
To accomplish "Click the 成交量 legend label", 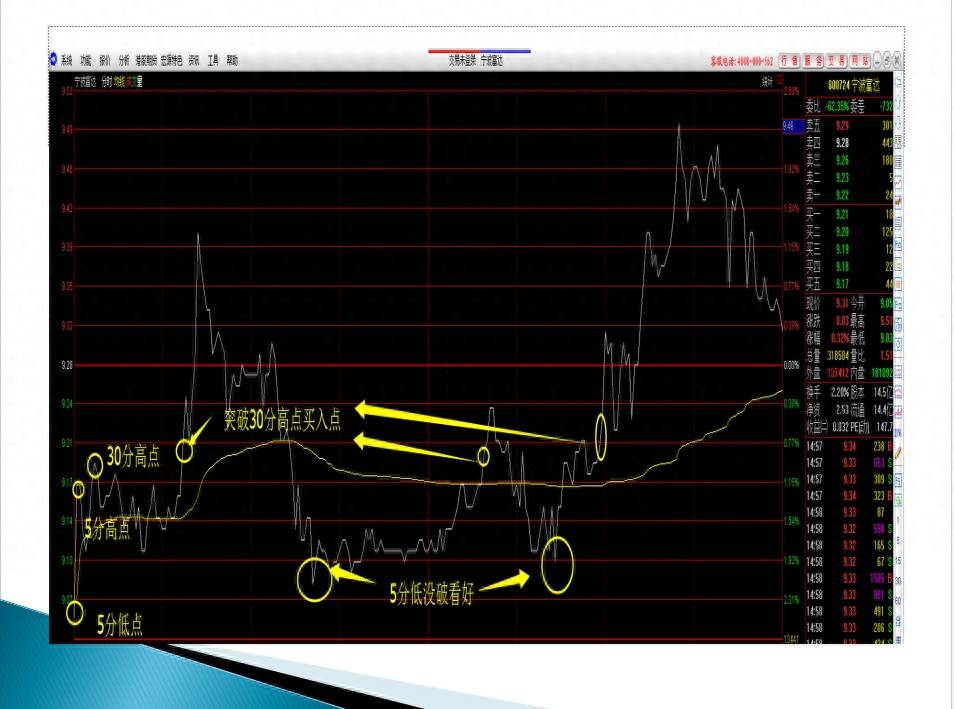I will [x=134, y=82].
